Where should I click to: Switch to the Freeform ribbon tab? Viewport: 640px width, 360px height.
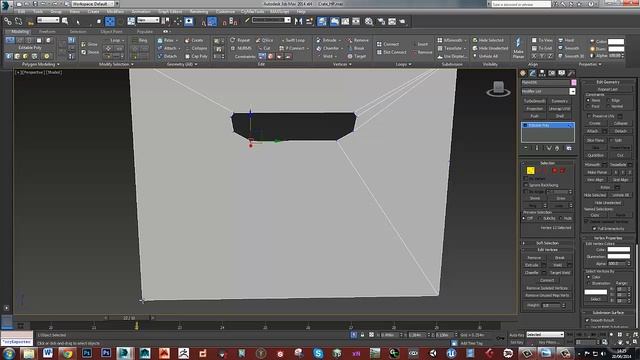pos(47,31)
